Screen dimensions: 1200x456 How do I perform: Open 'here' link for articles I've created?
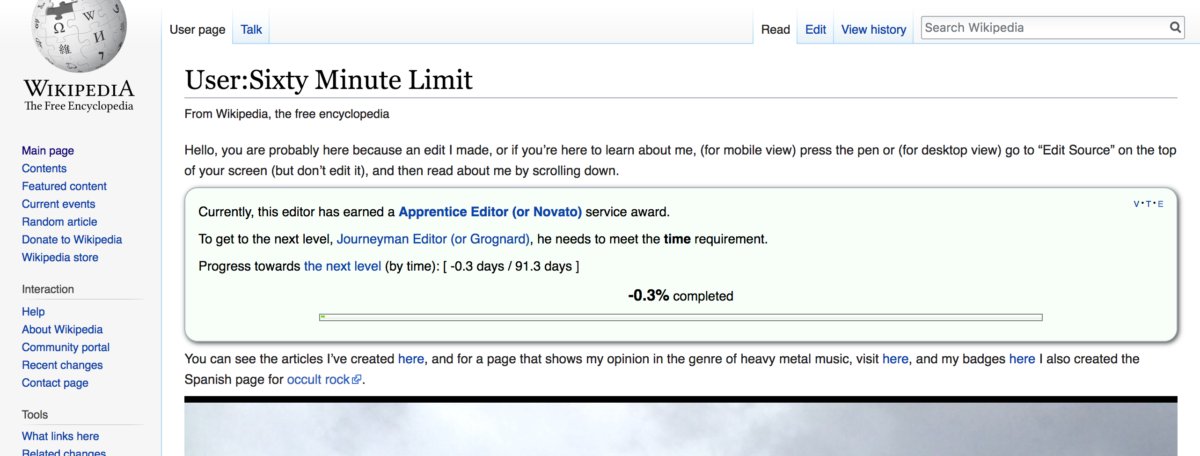pos(411,359)
